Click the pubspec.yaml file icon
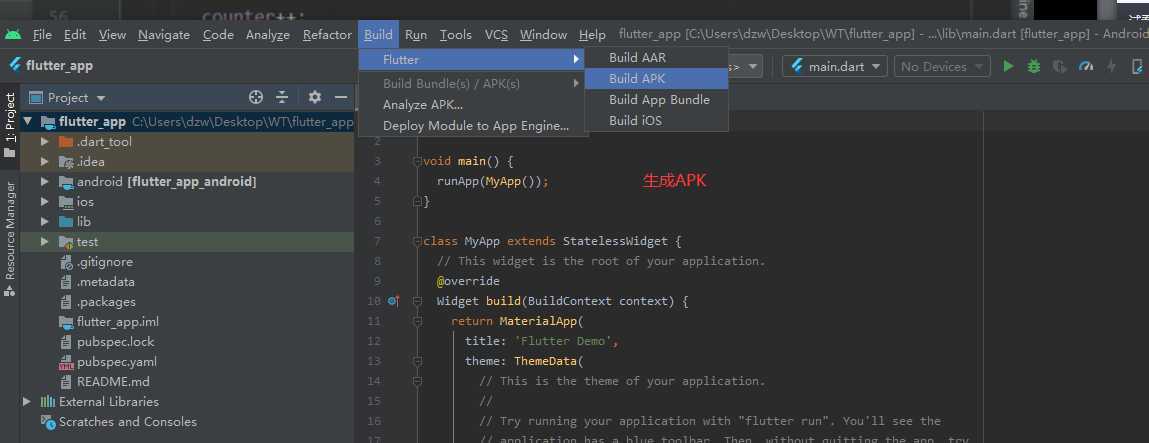Viewport: 1149px width, 443px height. point(66,362)
